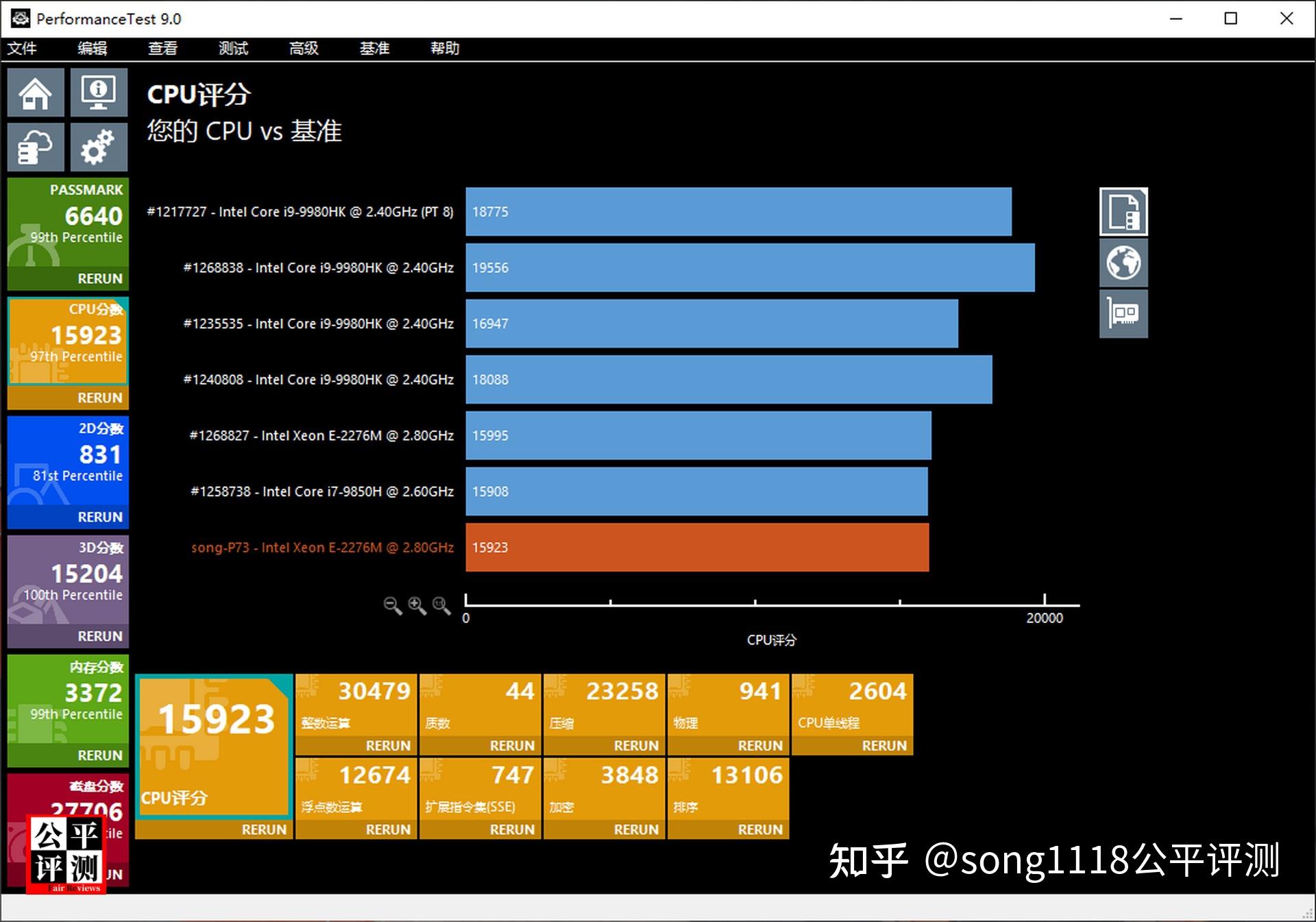Click the 18088 baseline bar
Image resolution: width=1316 pixels, height=922 pixels.
[x=729, y=379]
